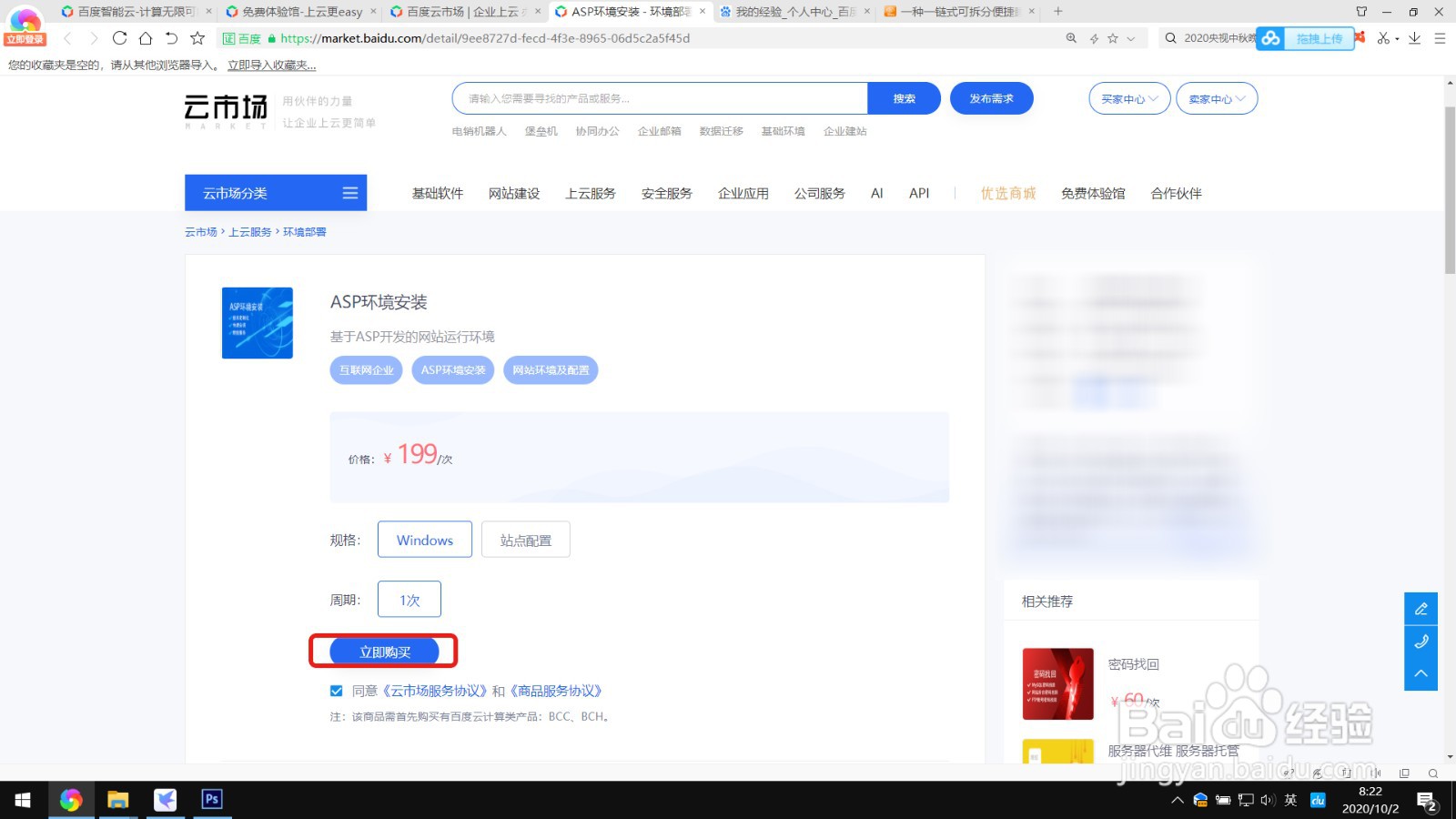Screen dimensions: 1456x819
Task: Open the browser downloads icon
Action: pyautogui.click(x=1414, y=38)
